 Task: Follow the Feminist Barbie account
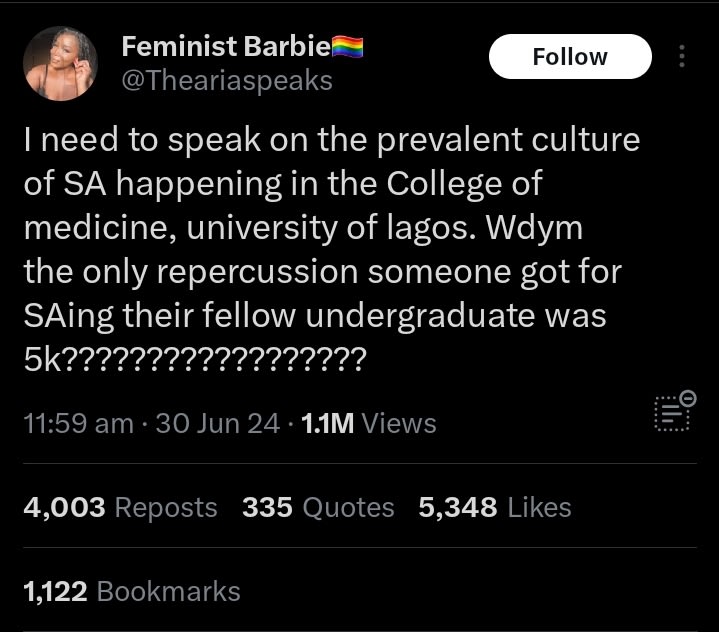569,57
